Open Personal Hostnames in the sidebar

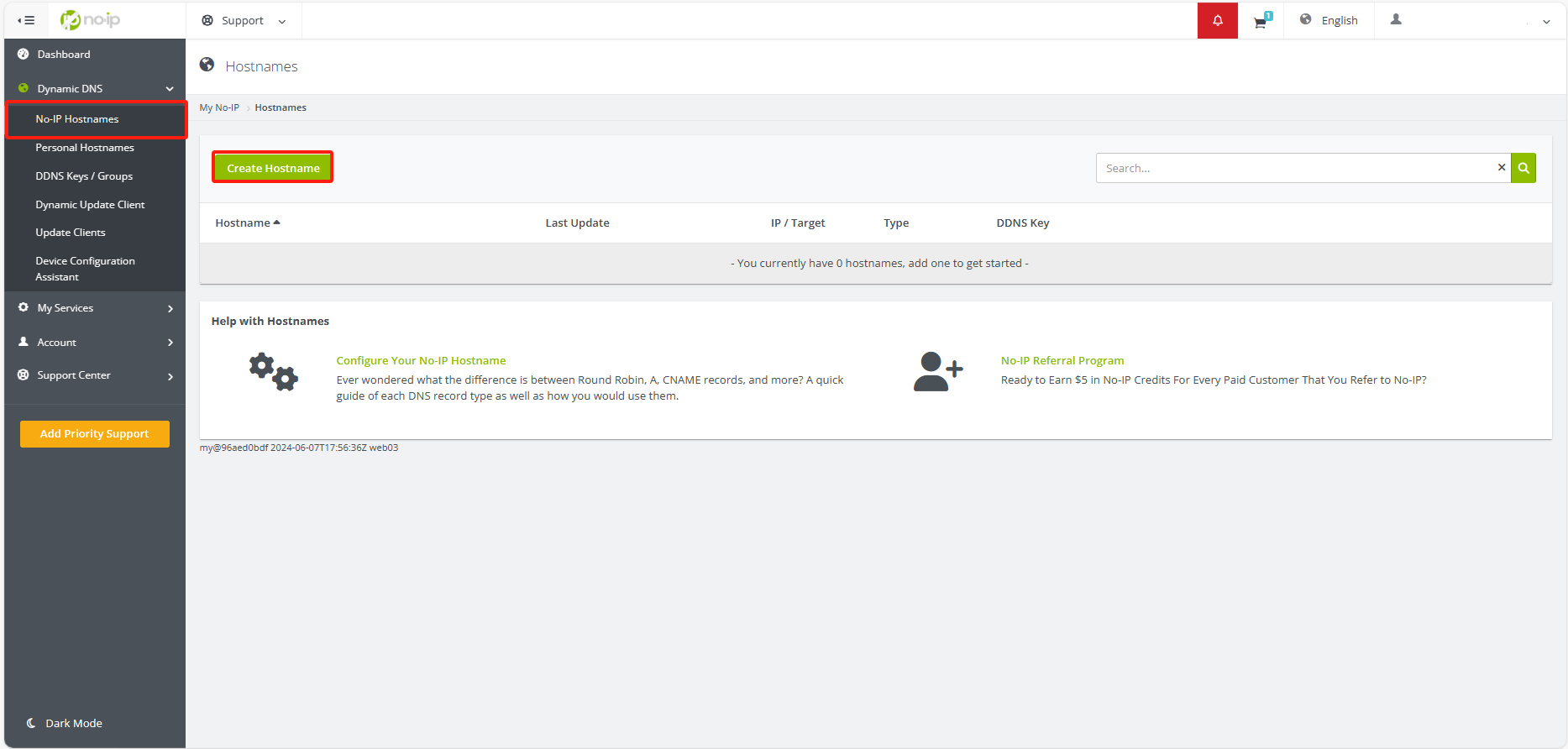point(85,148)
